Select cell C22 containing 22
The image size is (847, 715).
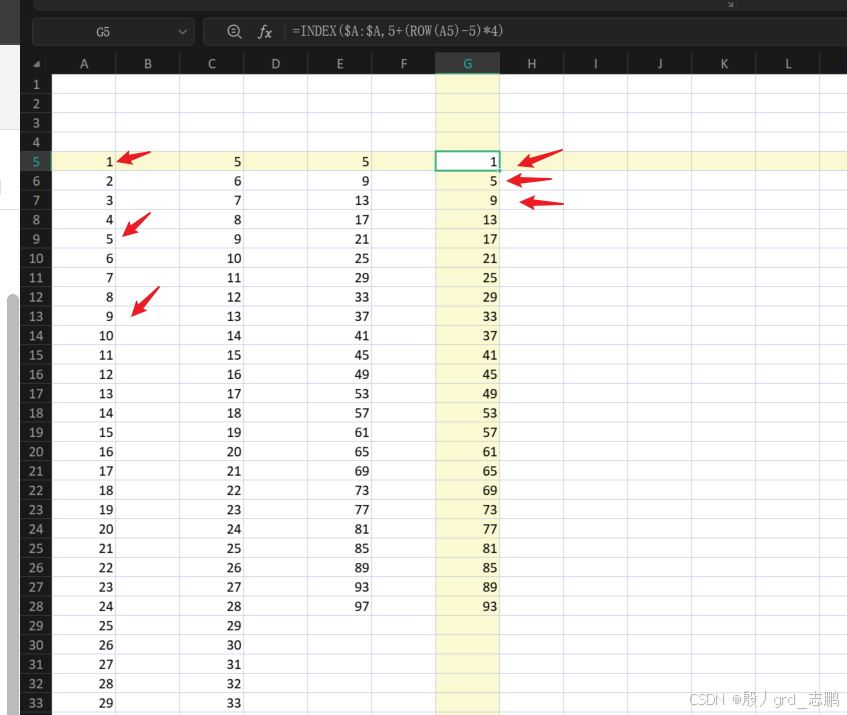(212, 490)
